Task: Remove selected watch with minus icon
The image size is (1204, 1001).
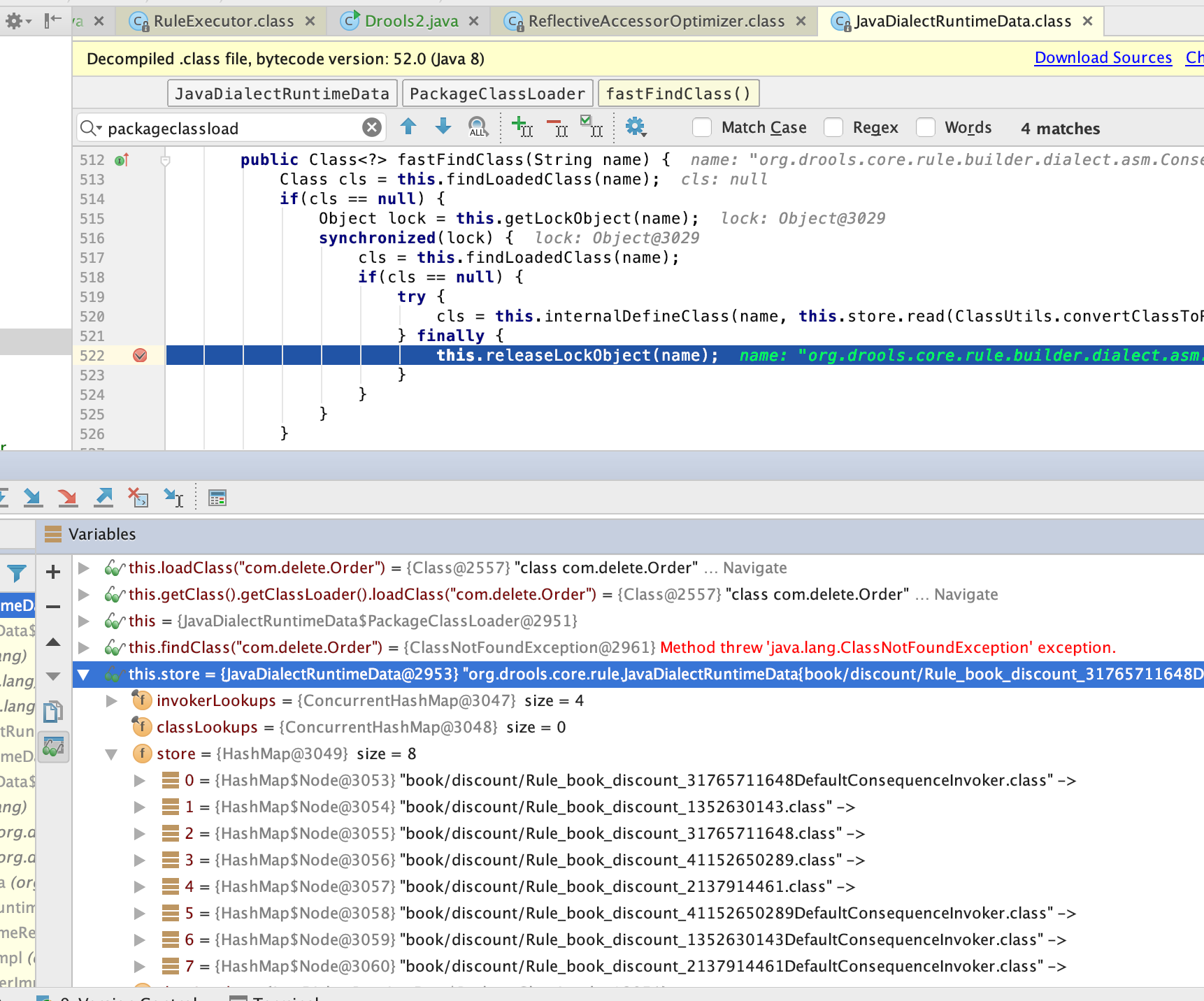Action: [53, 607]
